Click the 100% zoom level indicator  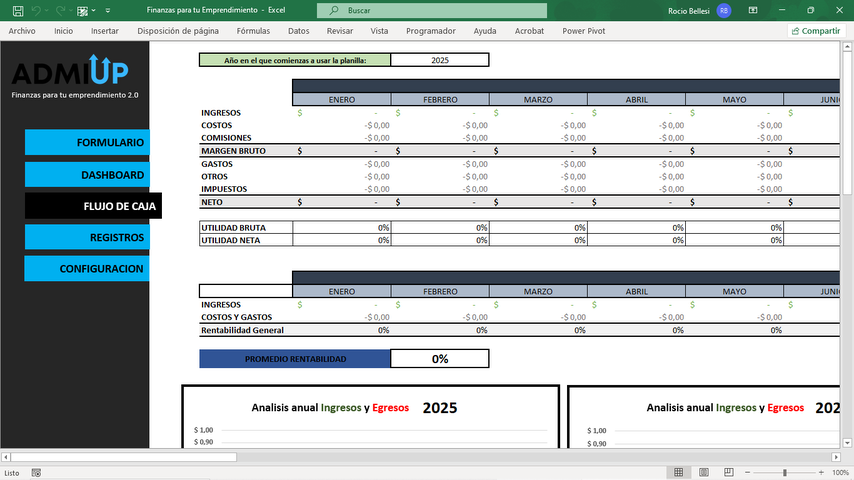[840, 473]
